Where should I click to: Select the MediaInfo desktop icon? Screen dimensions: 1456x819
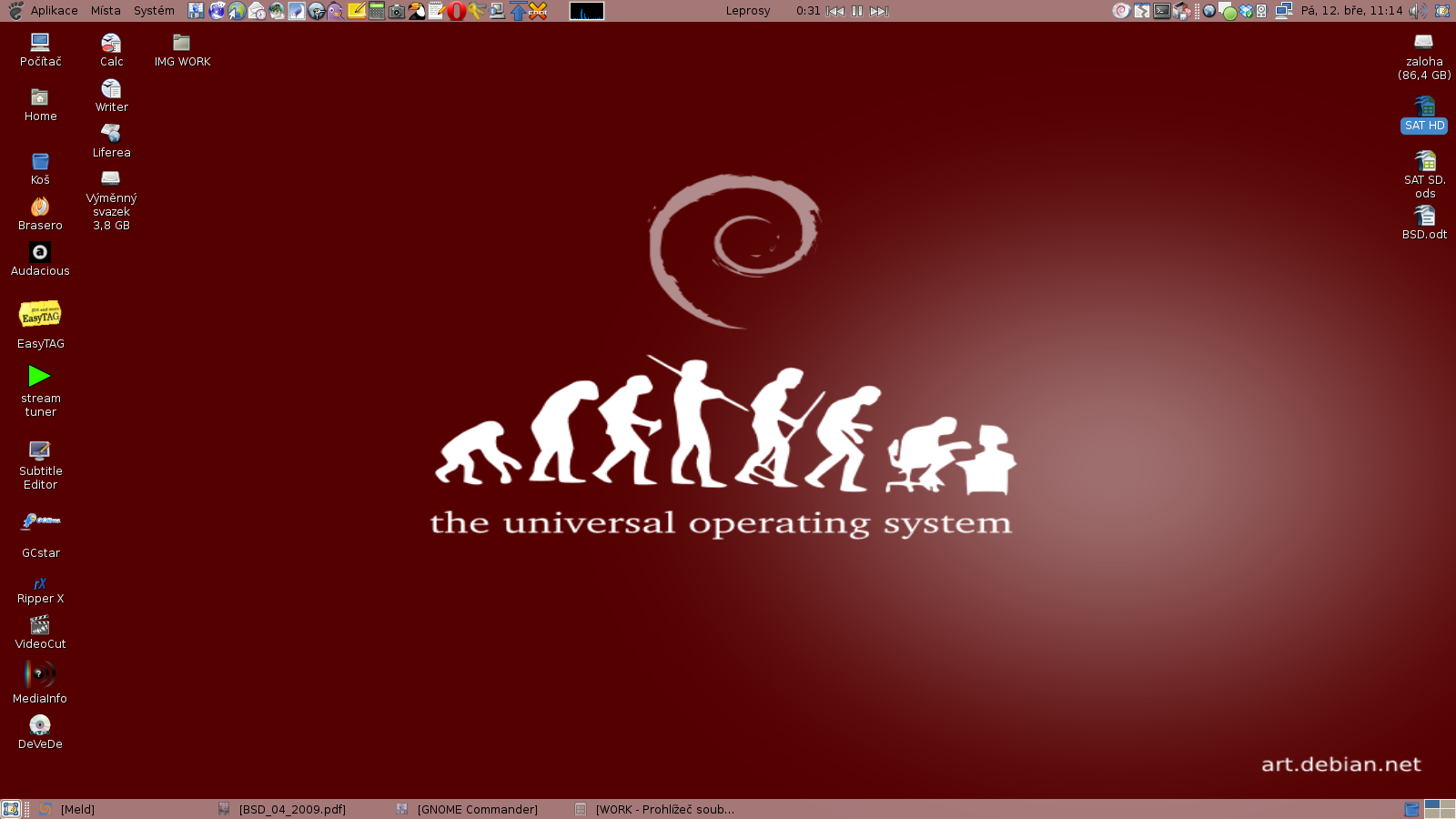(x=40, y=682)
